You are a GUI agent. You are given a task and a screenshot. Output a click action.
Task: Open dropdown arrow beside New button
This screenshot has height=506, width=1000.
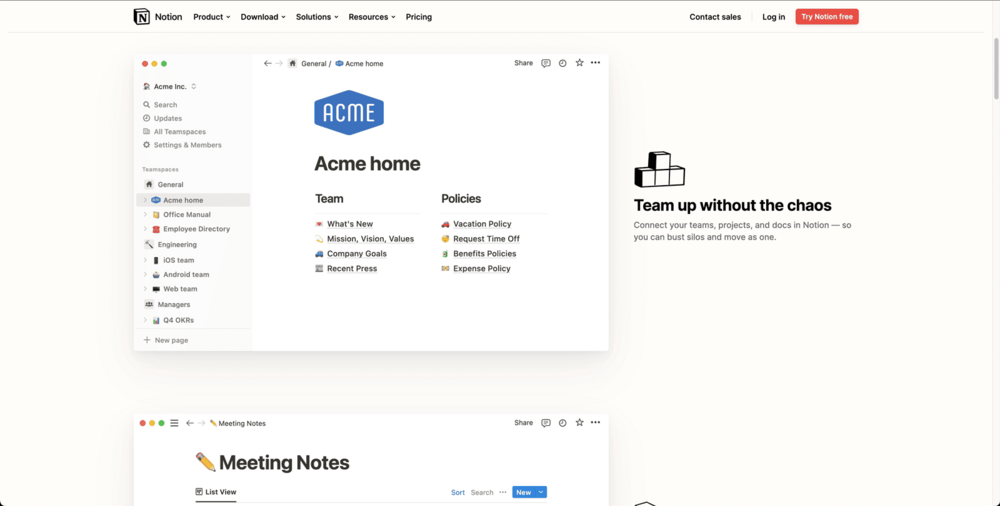pos(541,492)
